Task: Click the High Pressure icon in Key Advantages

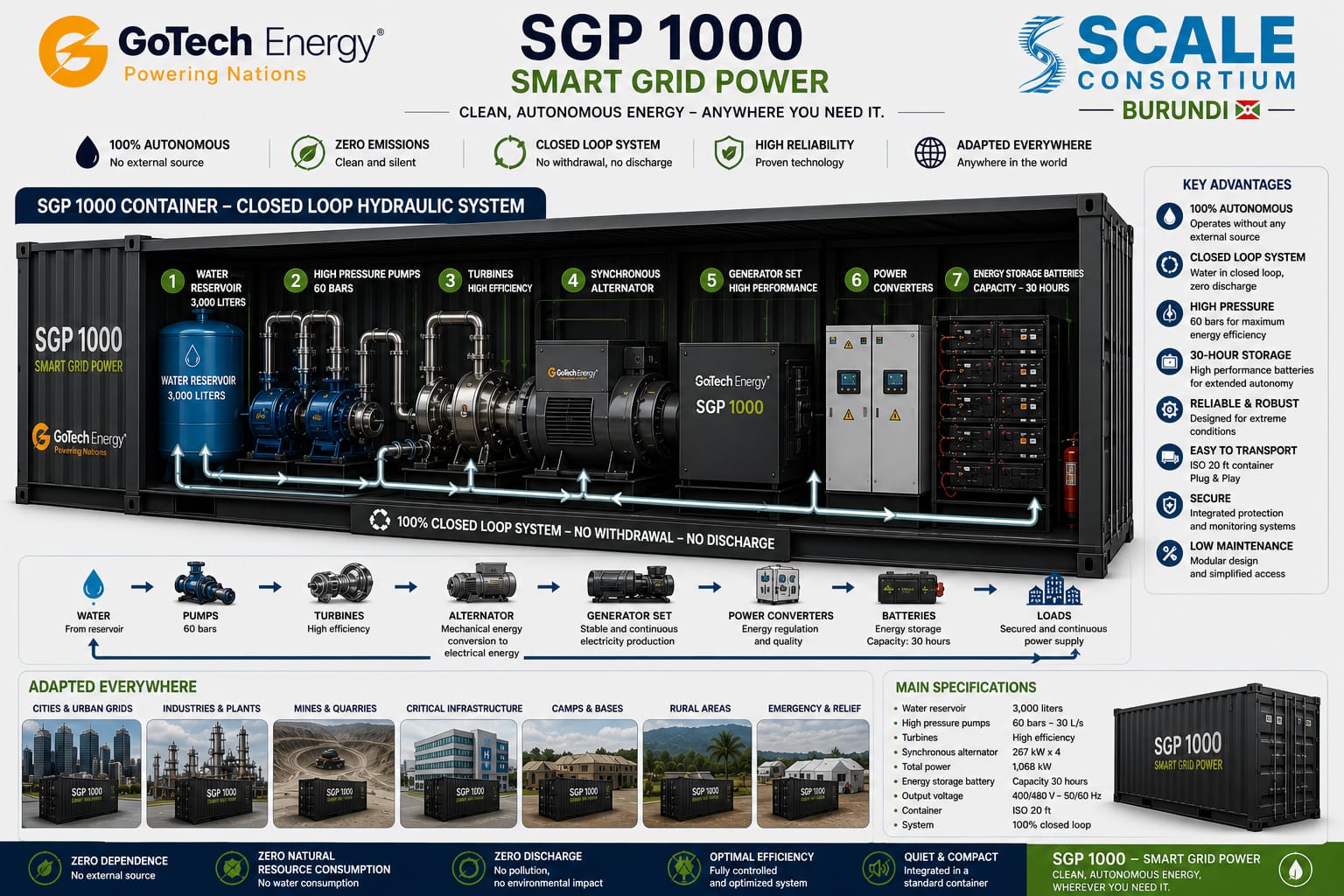Action: click(1169, 313)
